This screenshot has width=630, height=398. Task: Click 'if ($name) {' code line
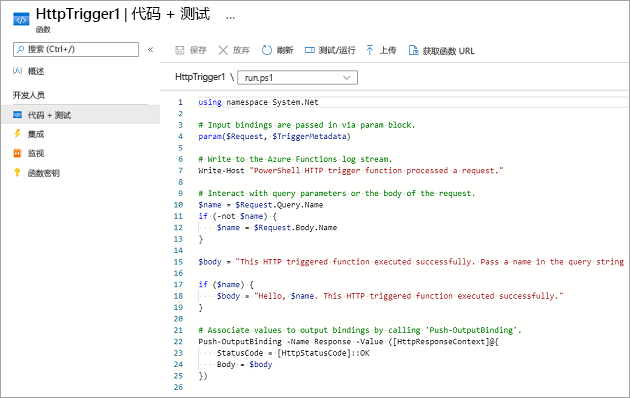click(226, 284)
